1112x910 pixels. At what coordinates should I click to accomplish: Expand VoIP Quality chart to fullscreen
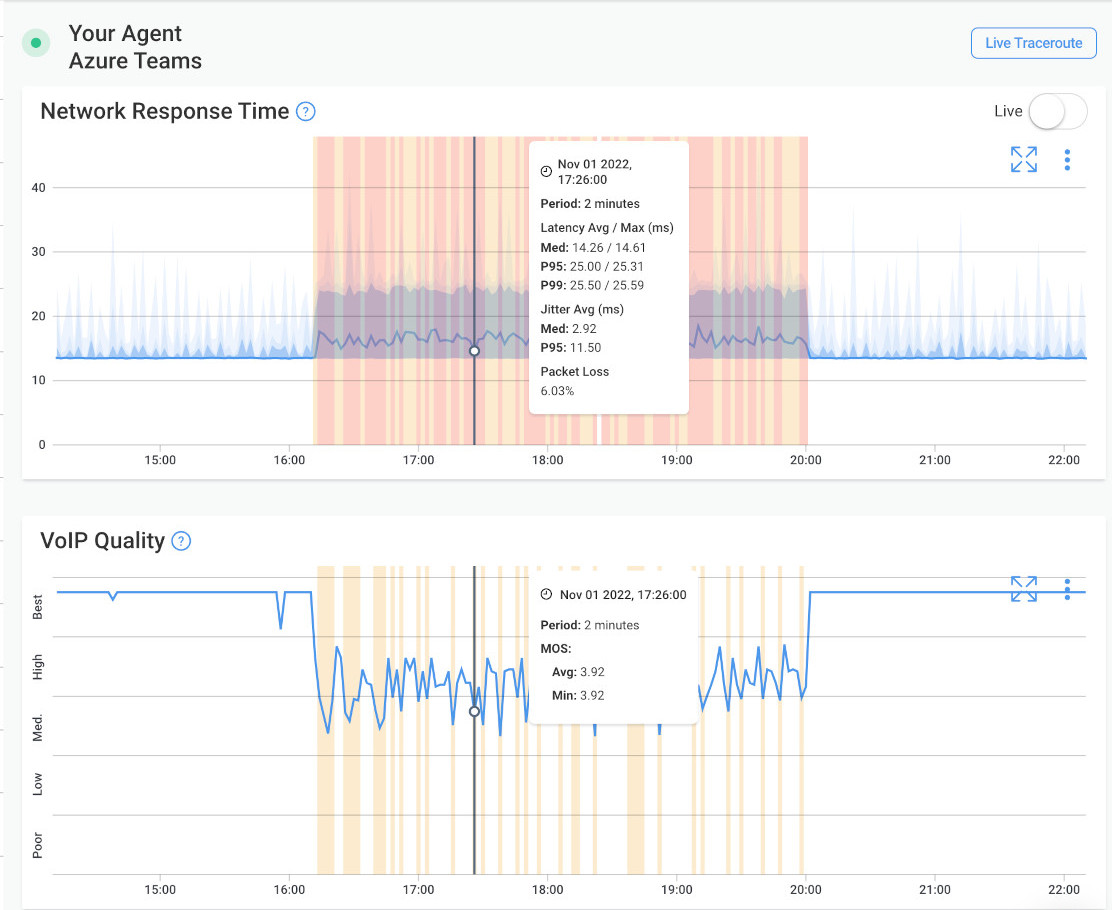point(1023,590)
